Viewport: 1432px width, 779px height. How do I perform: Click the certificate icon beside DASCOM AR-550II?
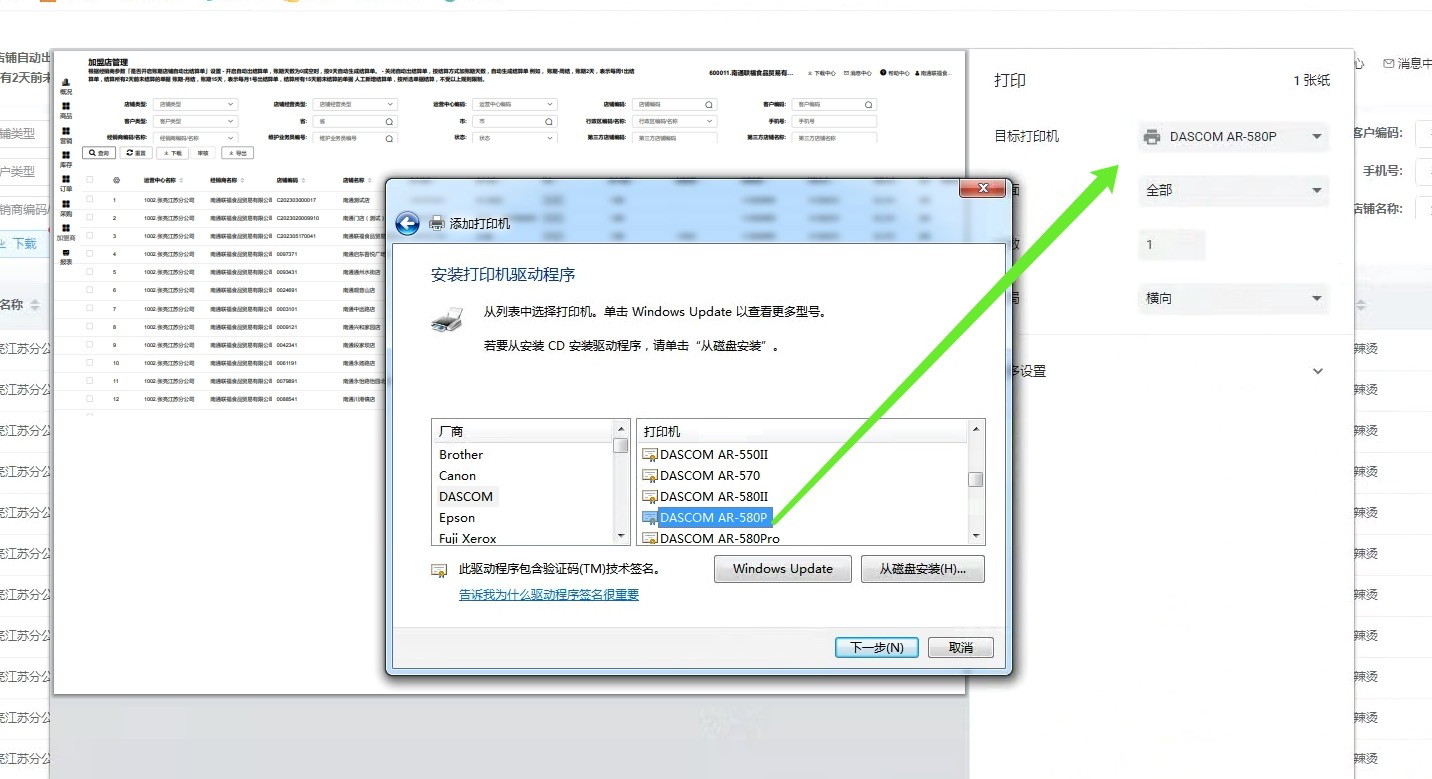point(649,455)
